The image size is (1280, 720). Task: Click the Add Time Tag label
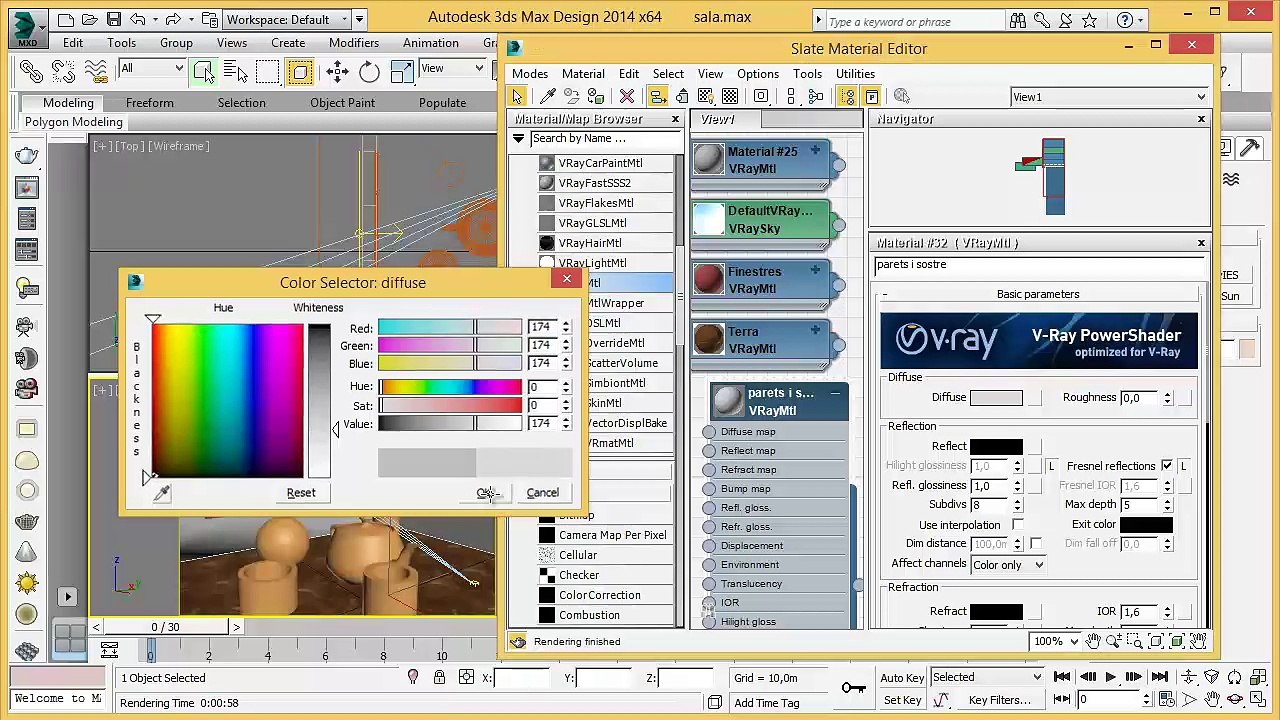click(767, 703)
